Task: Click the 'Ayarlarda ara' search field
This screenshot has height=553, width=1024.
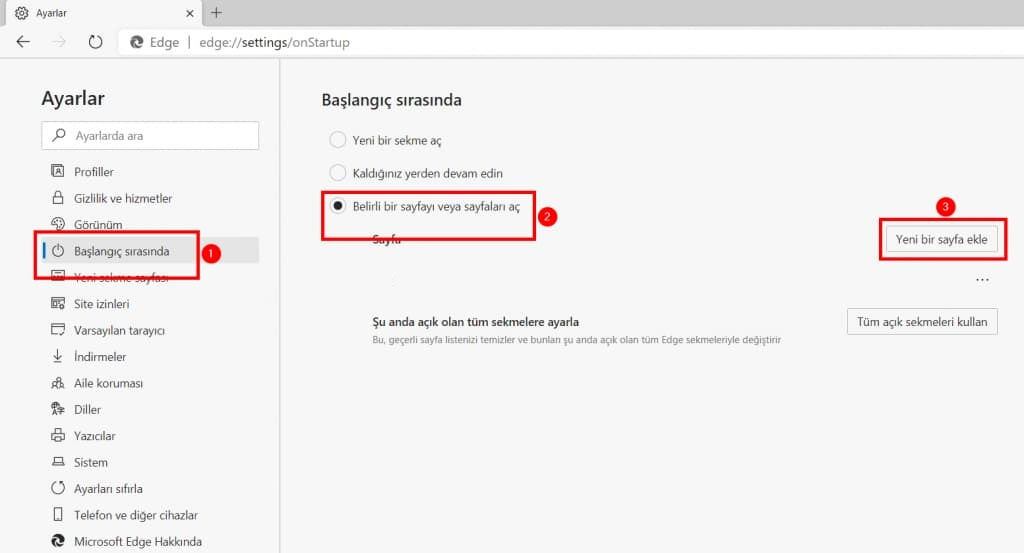Action: click(x=150, y=135)
